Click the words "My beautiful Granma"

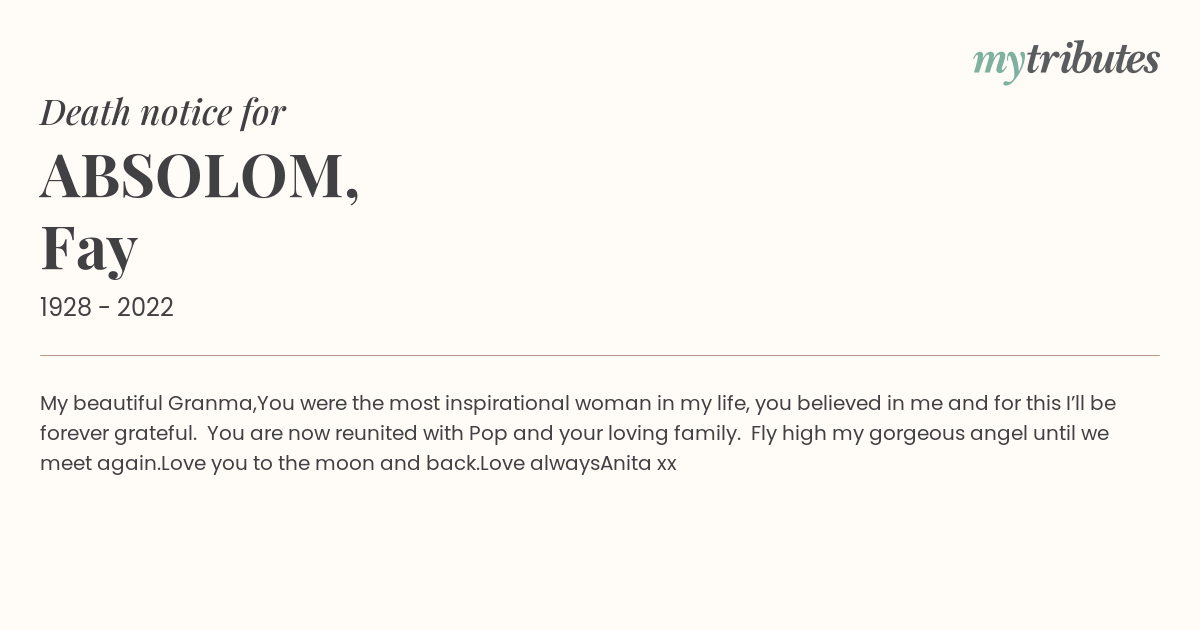tap(148, 404)
